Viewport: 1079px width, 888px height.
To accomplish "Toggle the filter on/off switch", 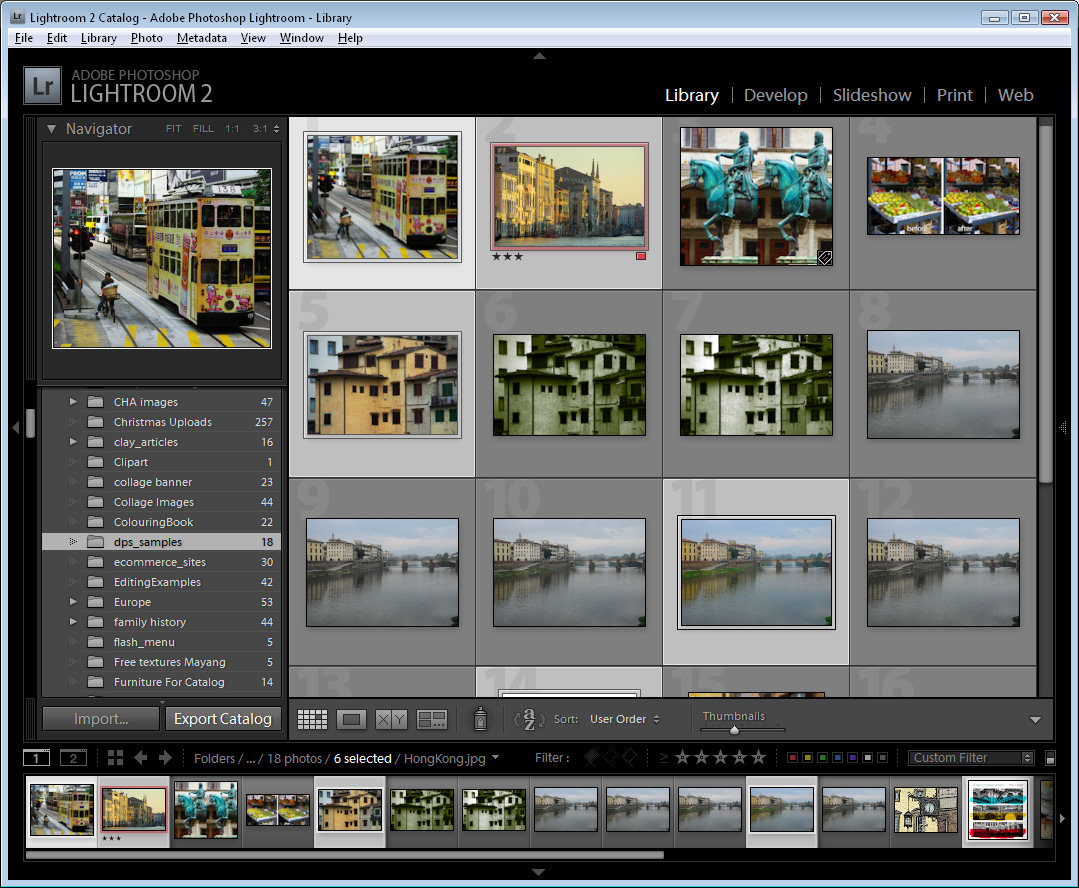I will point(1050,758).
